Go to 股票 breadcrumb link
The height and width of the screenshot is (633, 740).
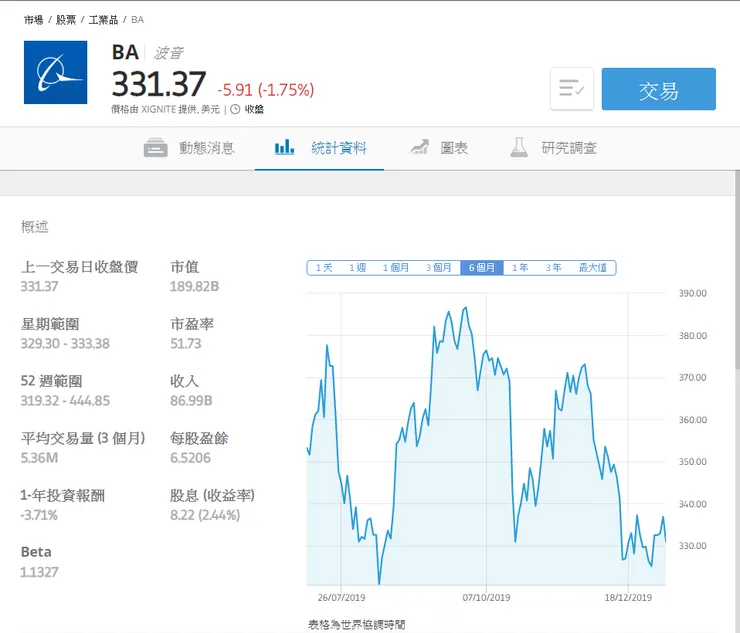pyautogui.click(x=66, y=20)
